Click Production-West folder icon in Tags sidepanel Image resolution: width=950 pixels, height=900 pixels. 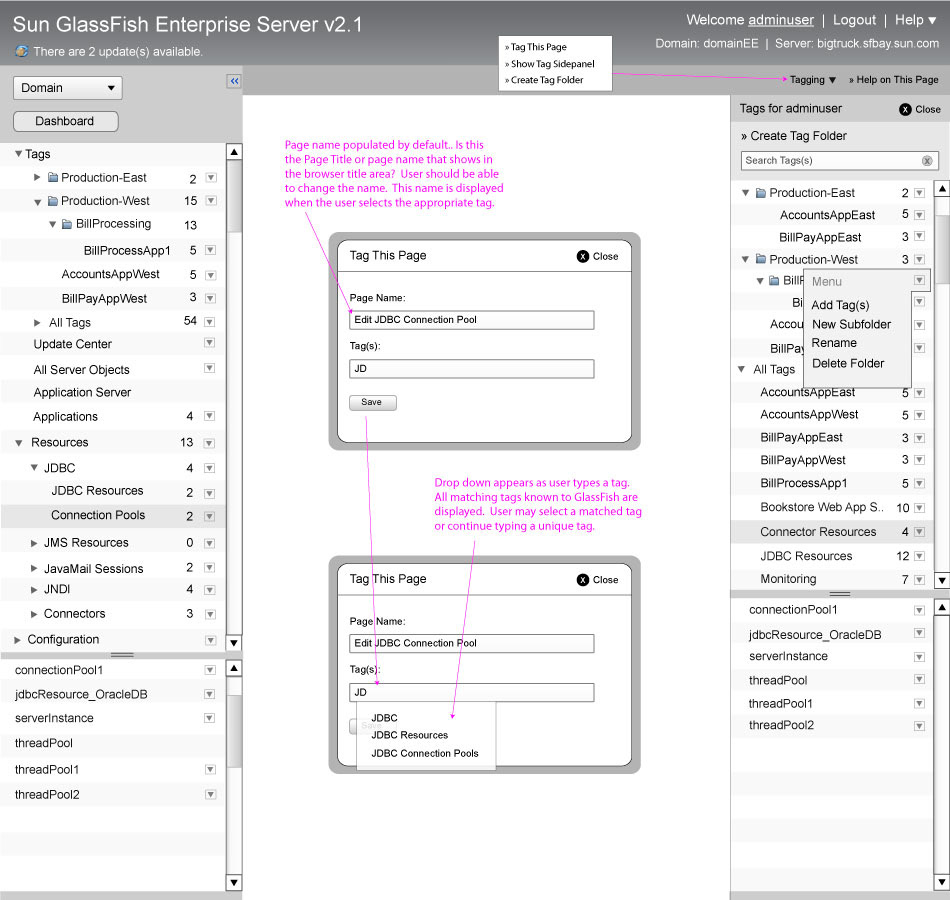coord(761,259)
